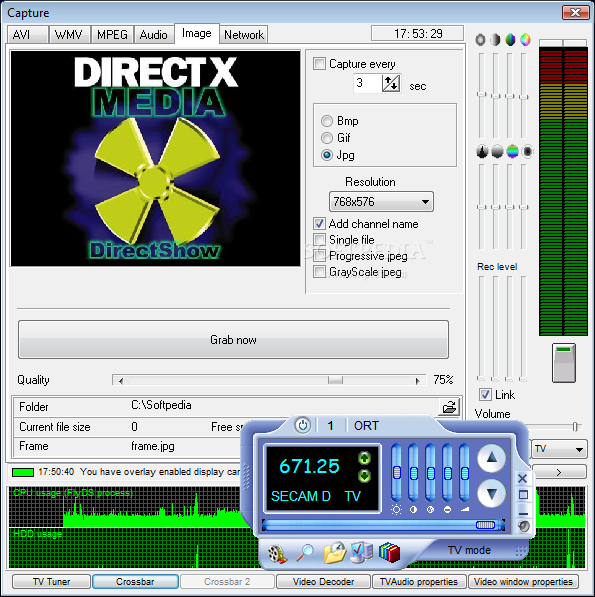Click the > expand button below TV dropdown
The image size is (595, 597).
click(558, 472)
